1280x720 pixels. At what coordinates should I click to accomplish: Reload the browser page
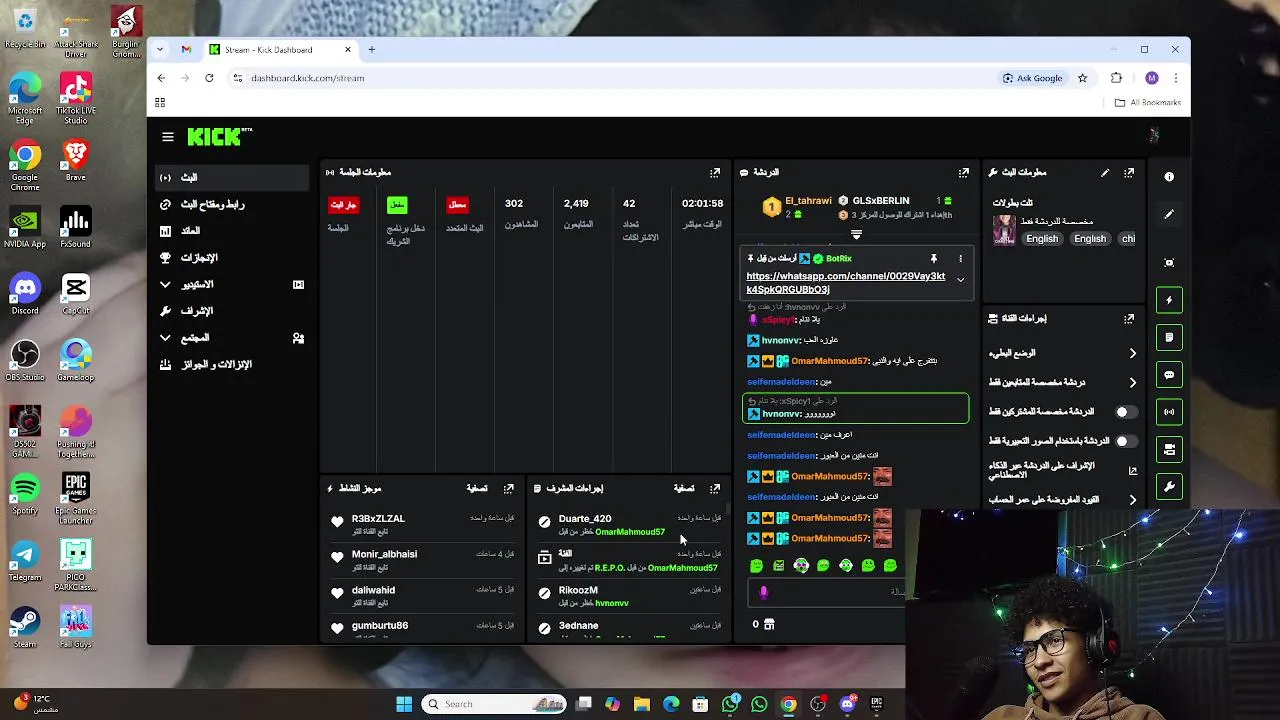click(209, 78)
